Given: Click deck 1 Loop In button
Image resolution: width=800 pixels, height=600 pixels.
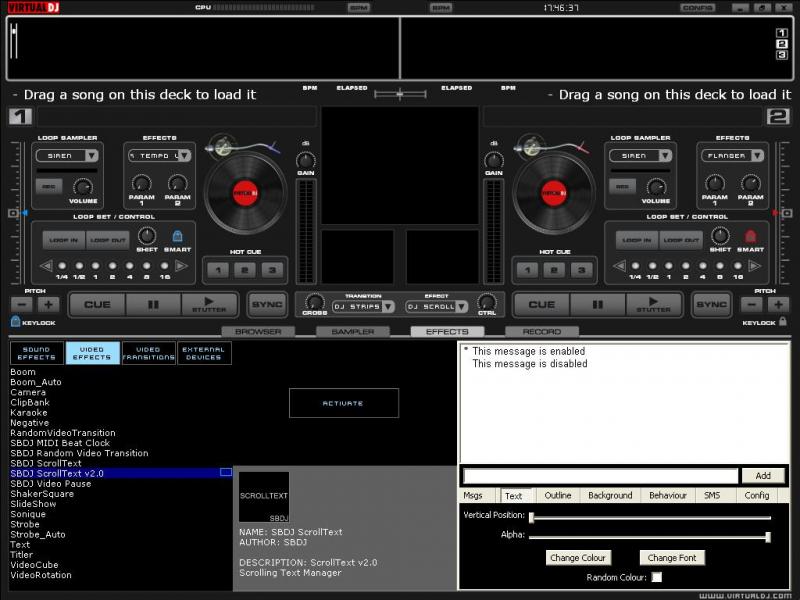Looking at the screenshot, I should tap(64, 240).
